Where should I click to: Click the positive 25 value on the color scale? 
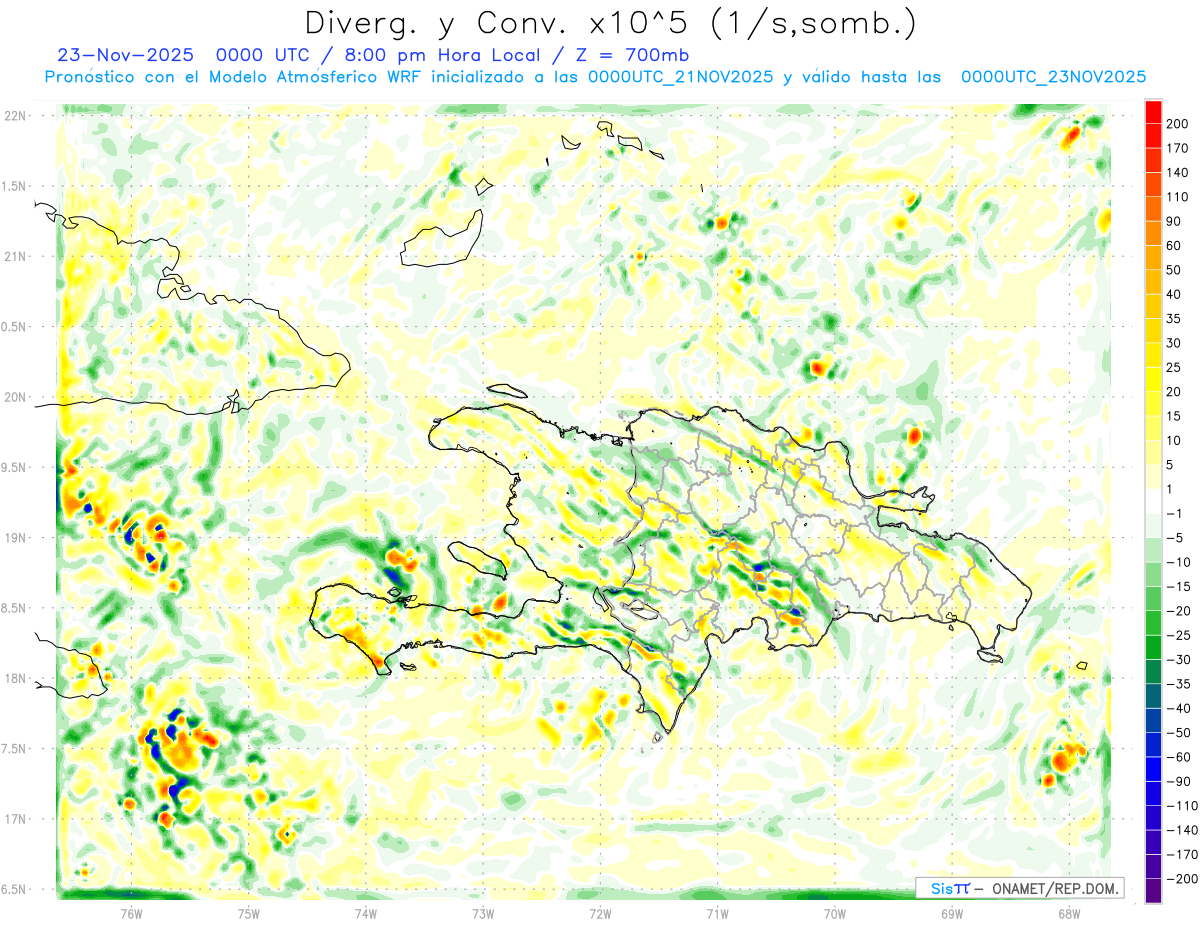1175,367
